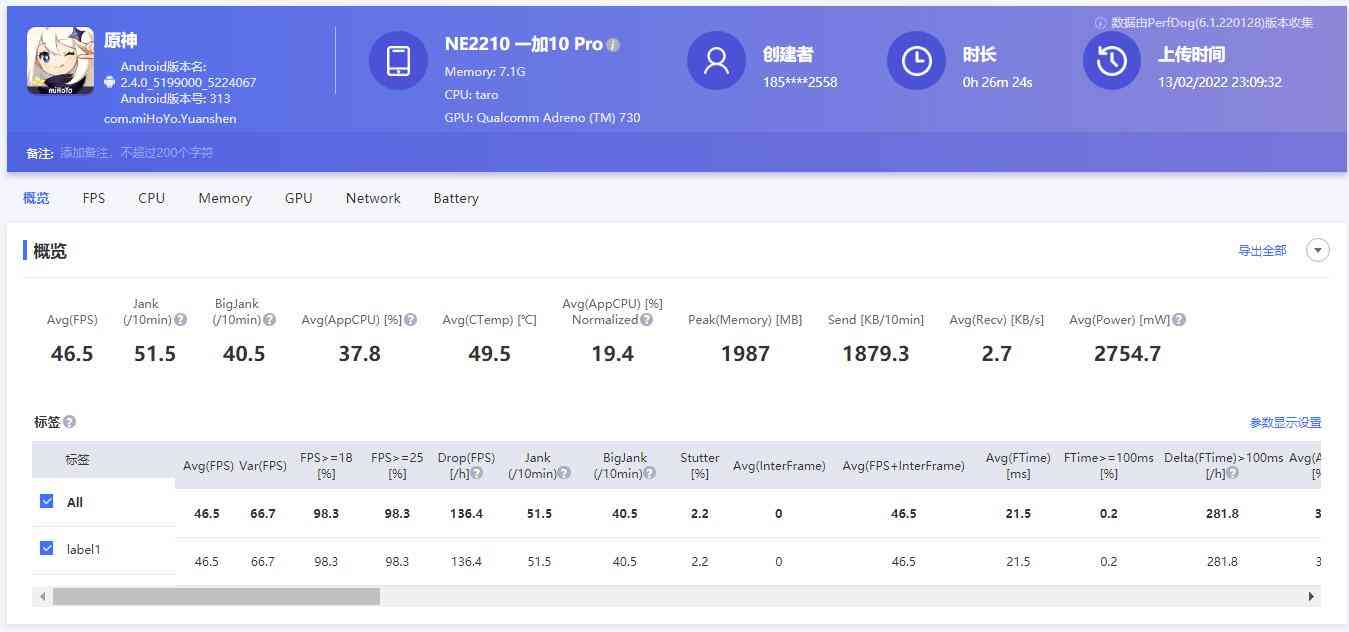Click help icon in table Jank column header
1349x632 pixels.
(564, 473)
